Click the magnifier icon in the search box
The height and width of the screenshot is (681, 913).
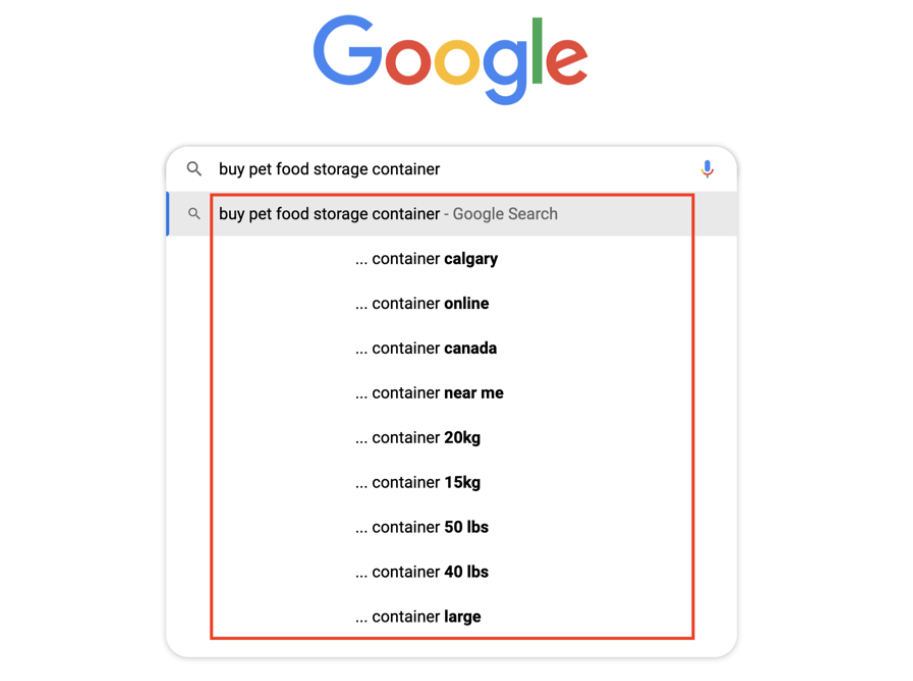point(194,169)
